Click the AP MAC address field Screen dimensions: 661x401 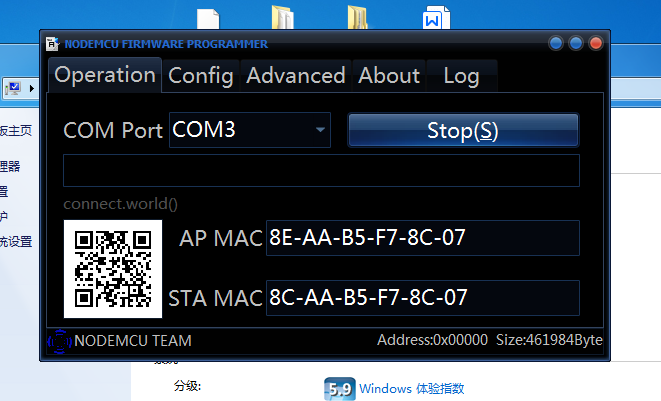pos(423,238)
